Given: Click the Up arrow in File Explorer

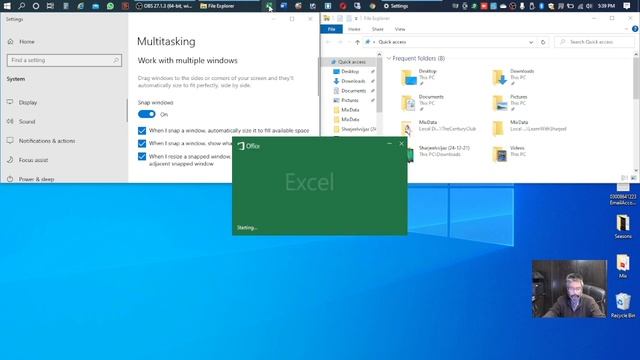Looking at the screenshot, I should tap(357, 42).
